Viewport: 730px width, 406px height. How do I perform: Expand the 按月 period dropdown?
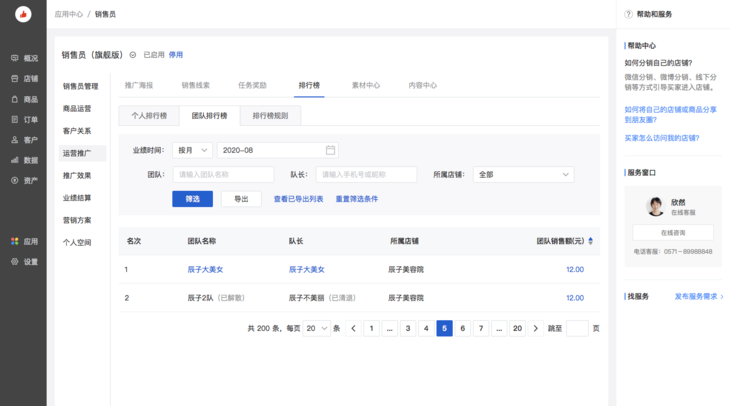pos(192,150)
